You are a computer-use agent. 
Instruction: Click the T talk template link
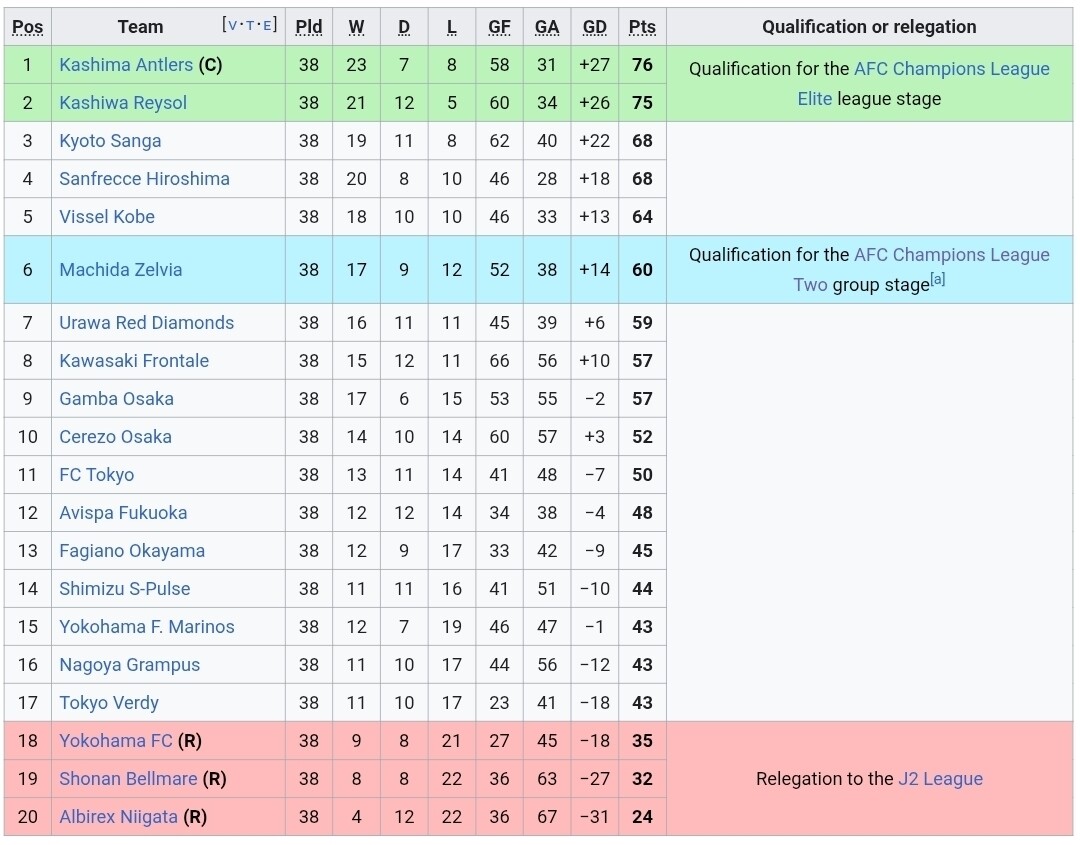pos(249,25)
